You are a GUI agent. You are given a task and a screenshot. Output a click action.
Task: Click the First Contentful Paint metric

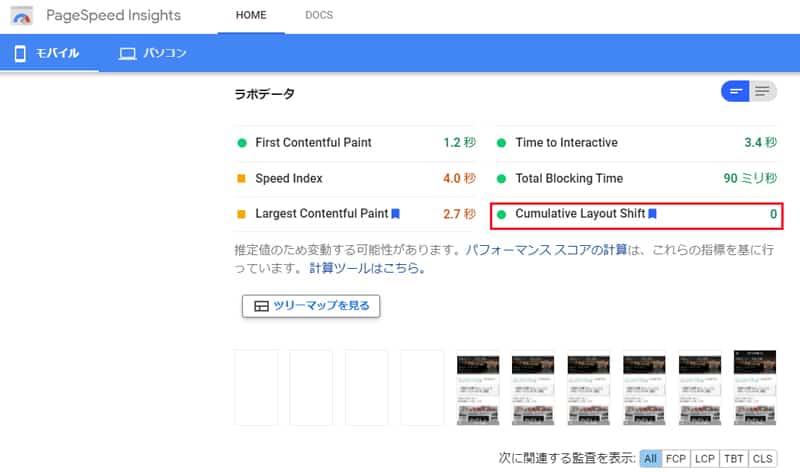tap(355, 143)
